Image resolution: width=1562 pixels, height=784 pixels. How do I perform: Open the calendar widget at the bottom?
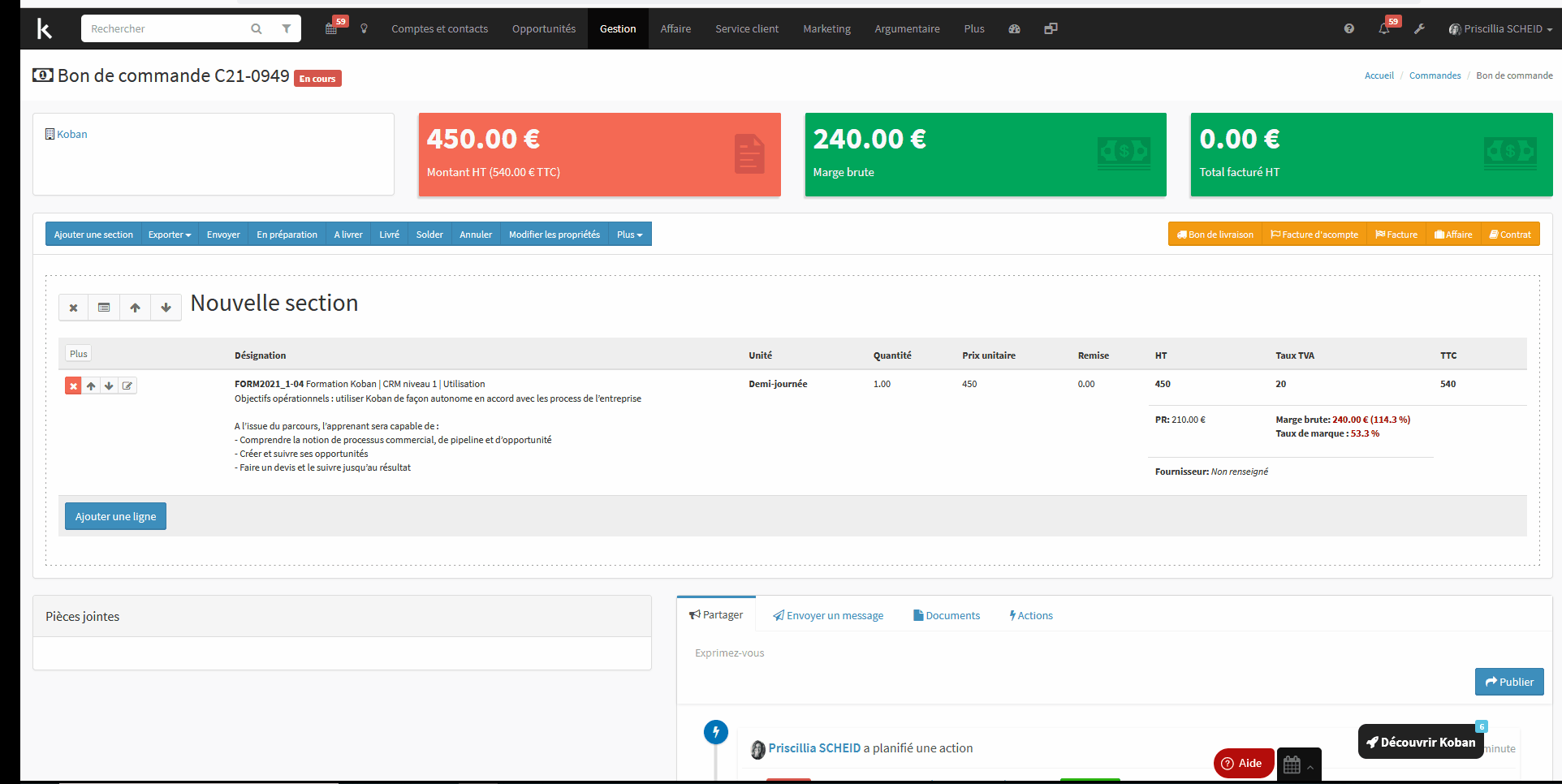point(1292,764)
